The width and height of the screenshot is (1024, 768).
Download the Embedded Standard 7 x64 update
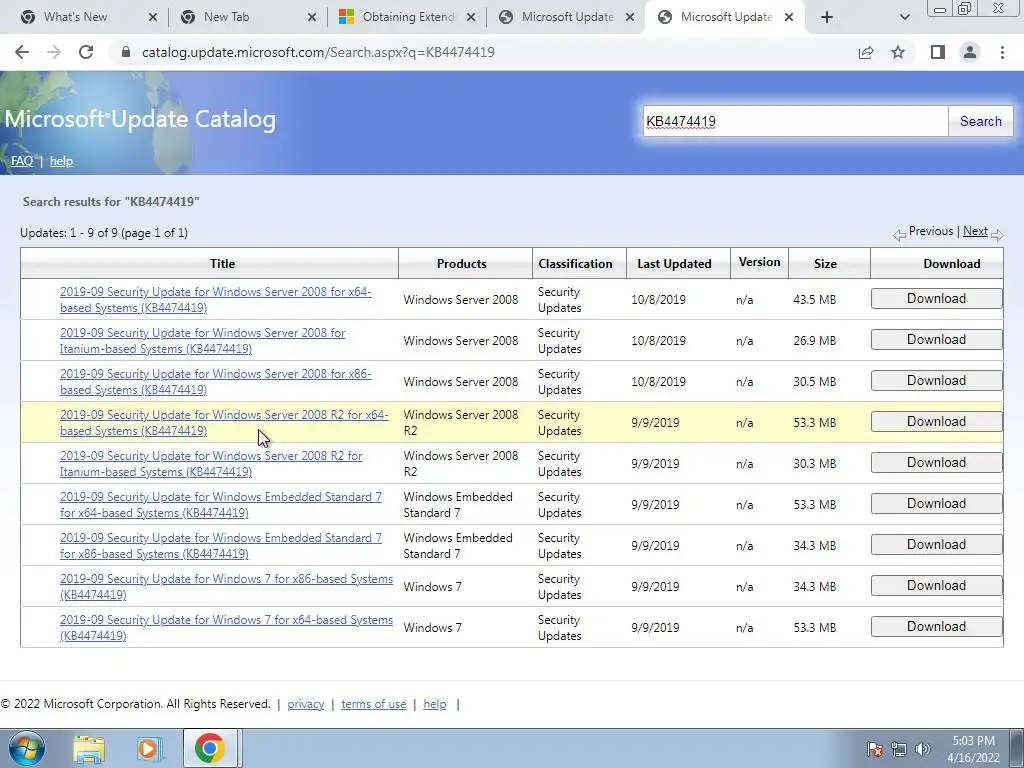tap(936, 504)
